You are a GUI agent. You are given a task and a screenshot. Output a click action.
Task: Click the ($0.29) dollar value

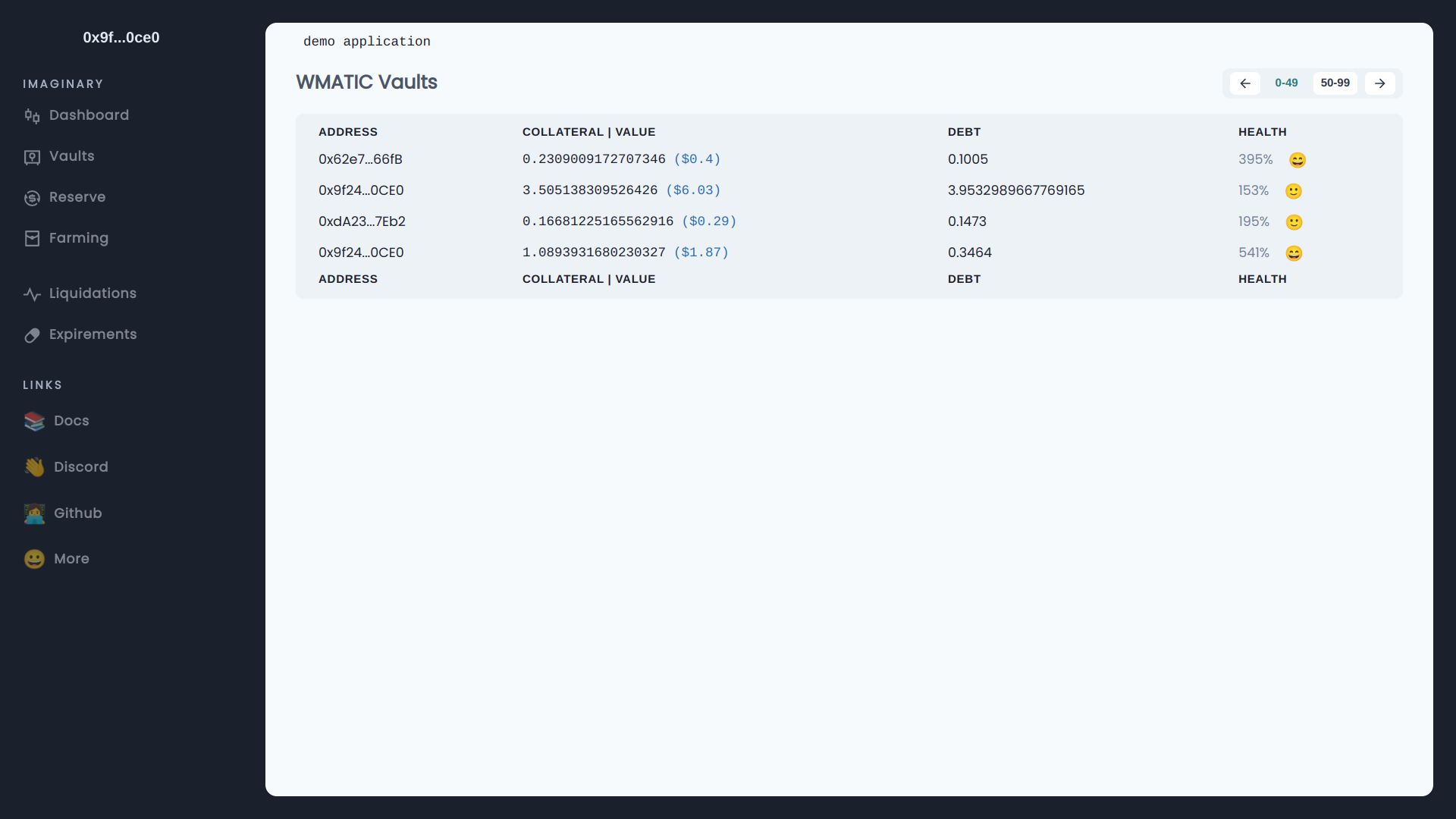[x=709, y=221]
